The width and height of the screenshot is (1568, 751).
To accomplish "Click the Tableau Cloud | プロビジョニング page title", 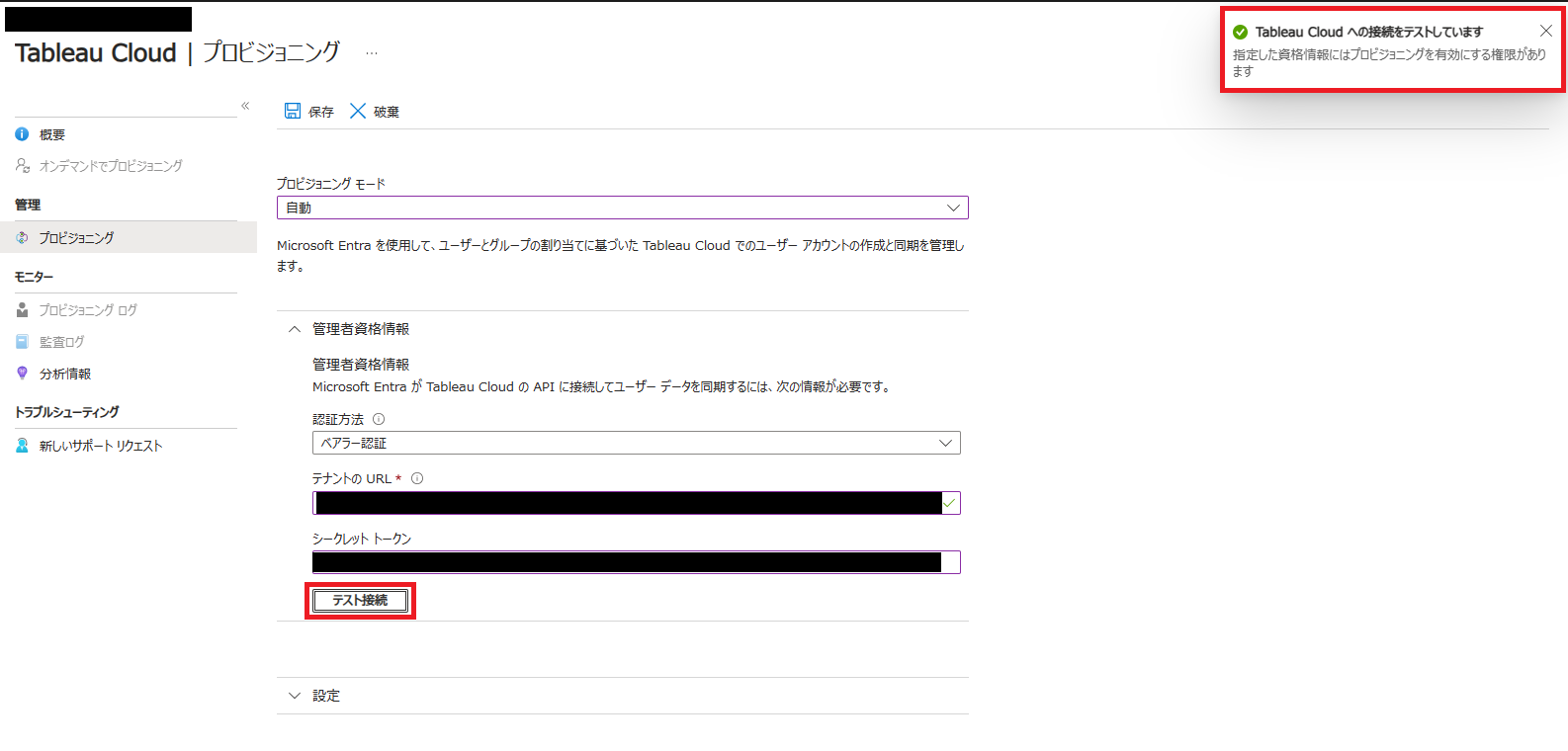I will coord(177,52).
